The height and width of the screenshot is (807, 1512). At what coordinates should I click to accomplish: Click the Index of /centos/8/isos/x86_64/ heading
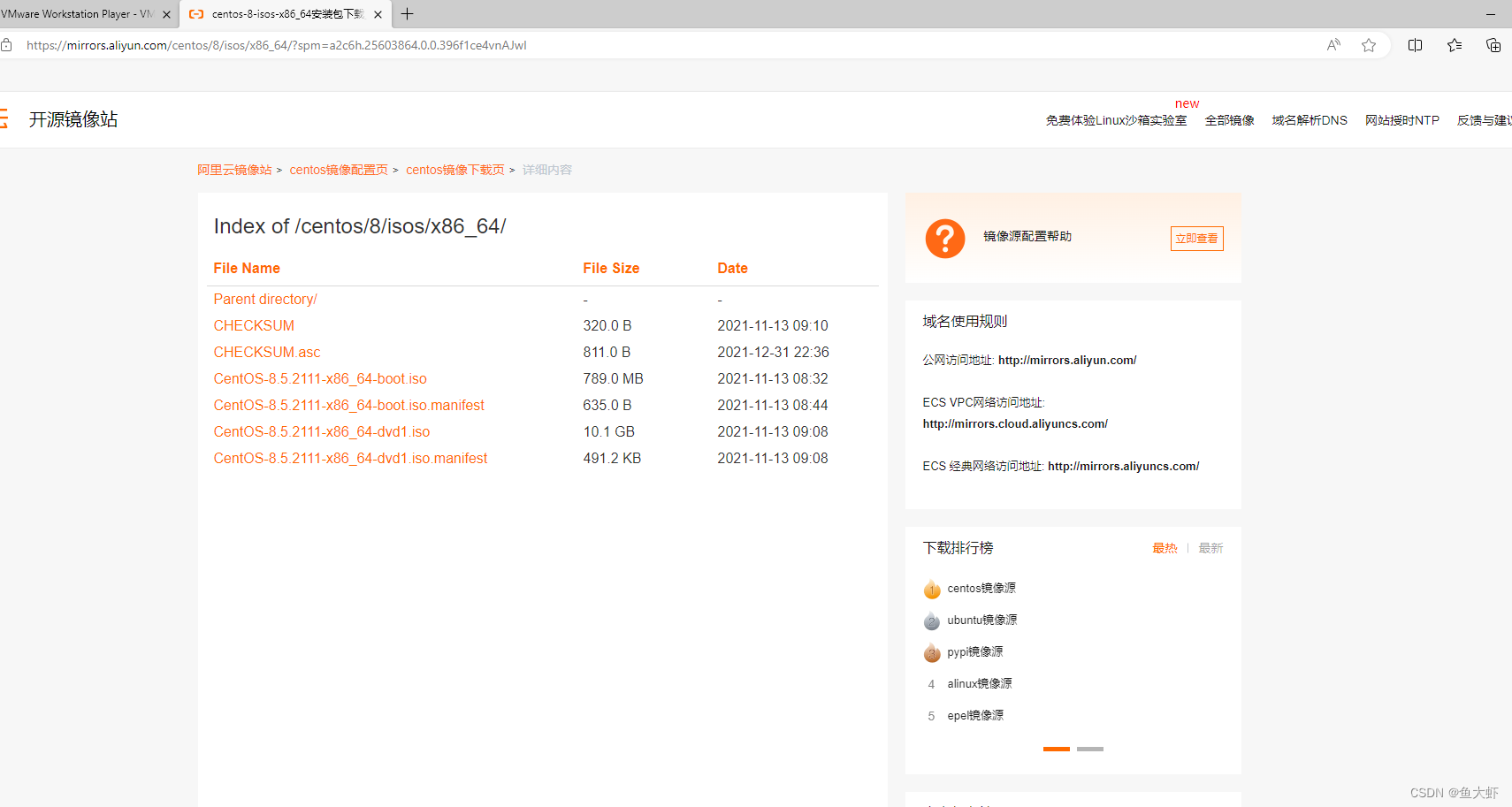point(360,226)
